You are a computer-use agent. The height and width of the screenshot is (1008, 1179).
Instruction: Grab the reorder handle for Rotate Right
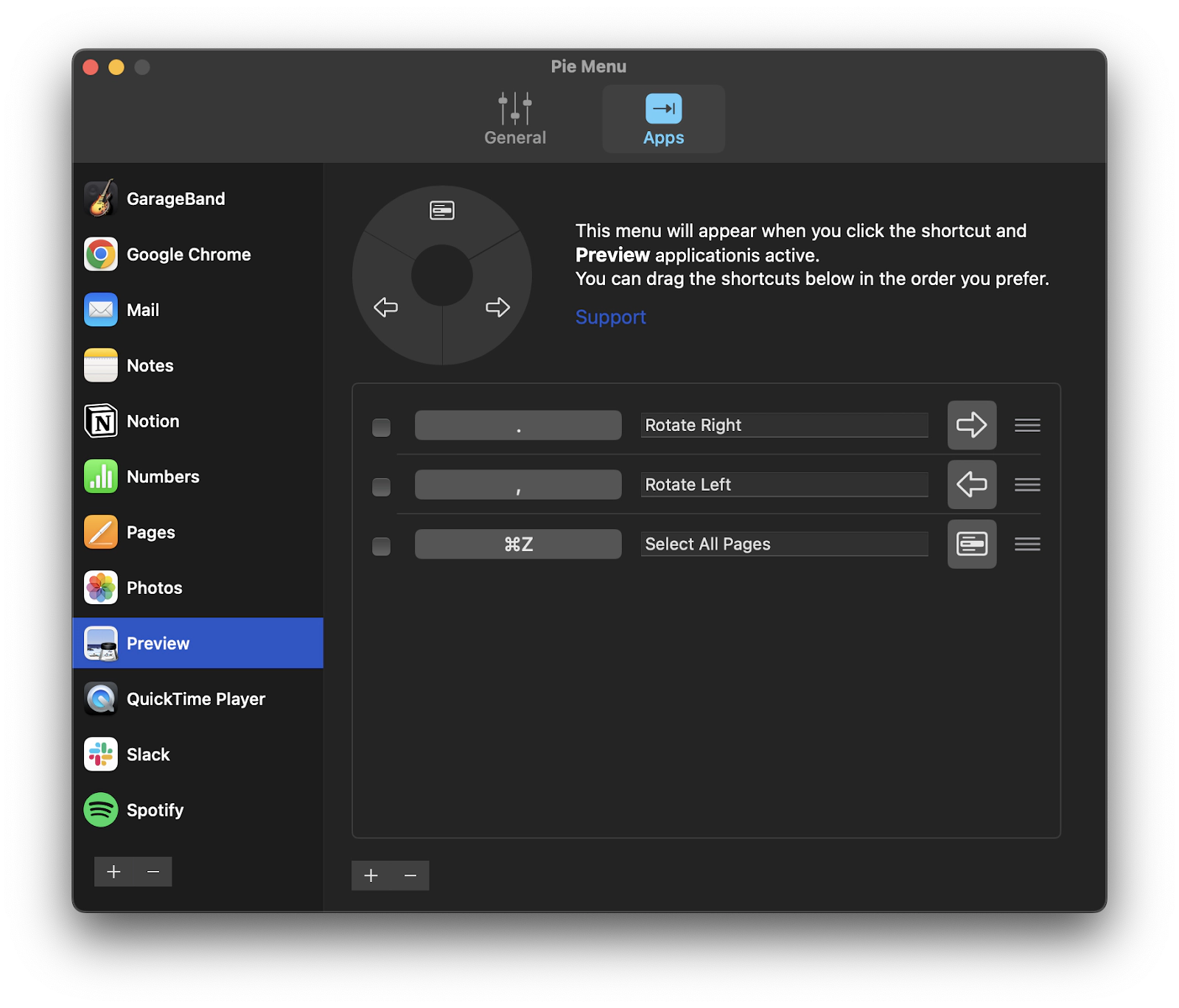(x=1027, y=425)
